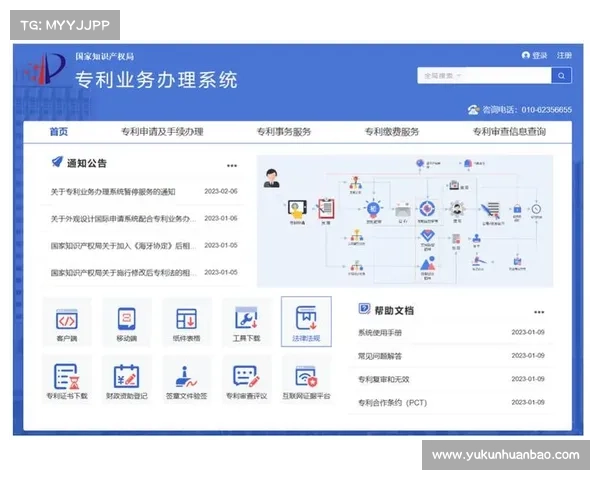Click the clock icon in the flowchart
This screenshot has width=600, height=480.
click(536, 209)
